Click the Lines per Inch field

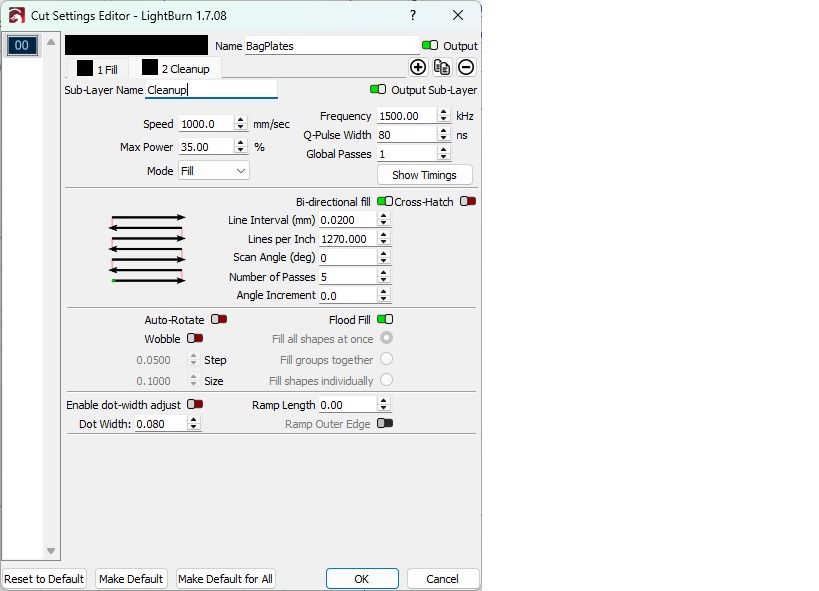348,239
